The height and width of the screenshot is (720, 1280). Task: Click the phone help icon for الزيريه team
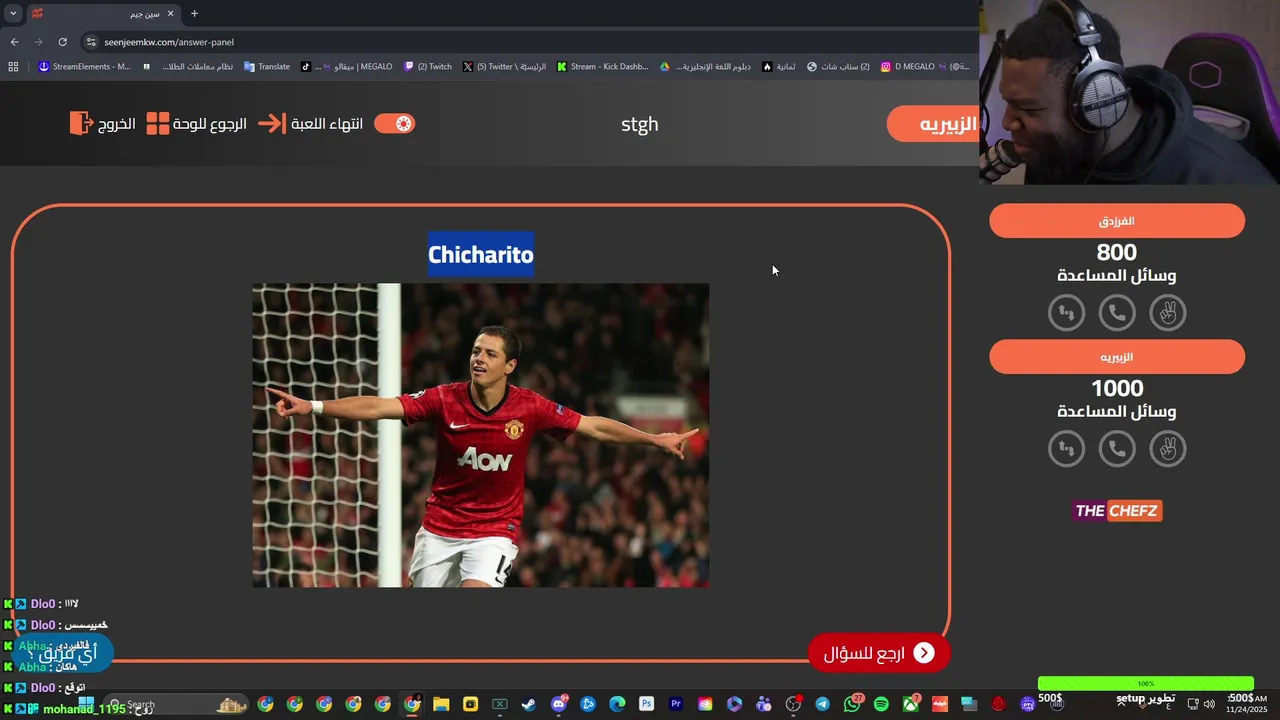coord(1117,449)
